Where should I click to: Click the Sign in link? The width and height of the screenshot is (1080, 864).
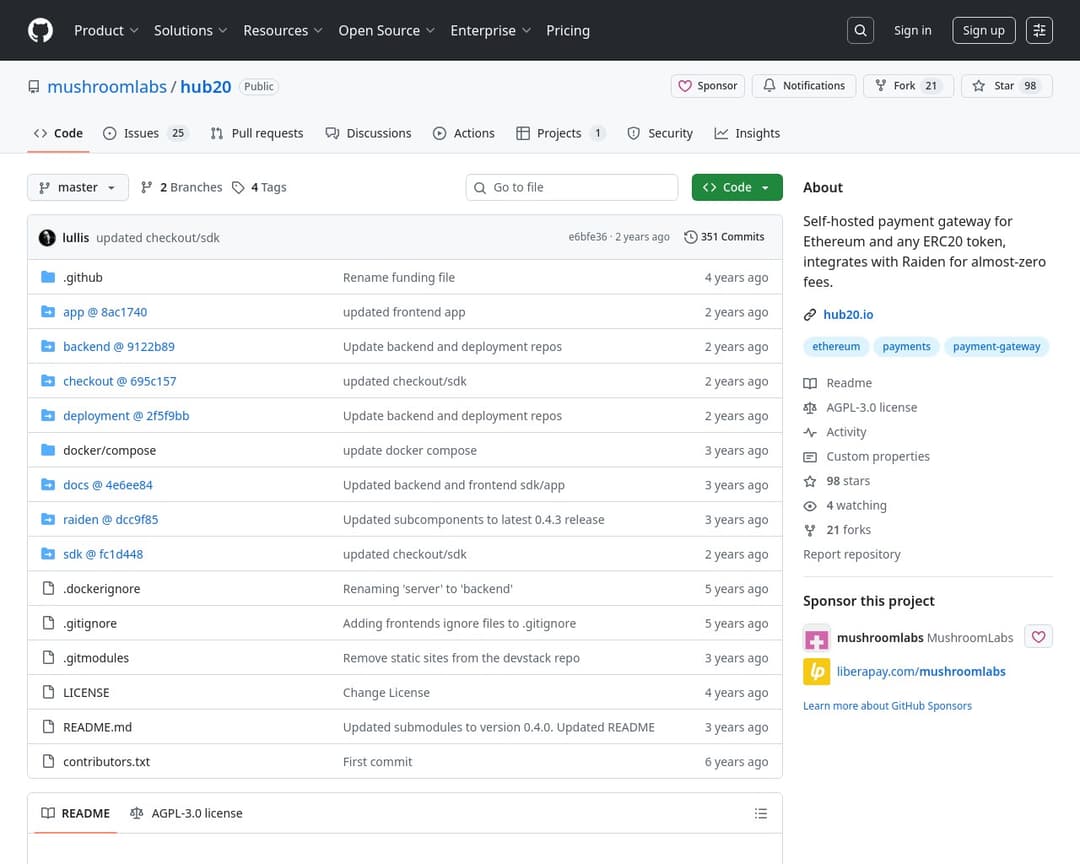point(912,30)
